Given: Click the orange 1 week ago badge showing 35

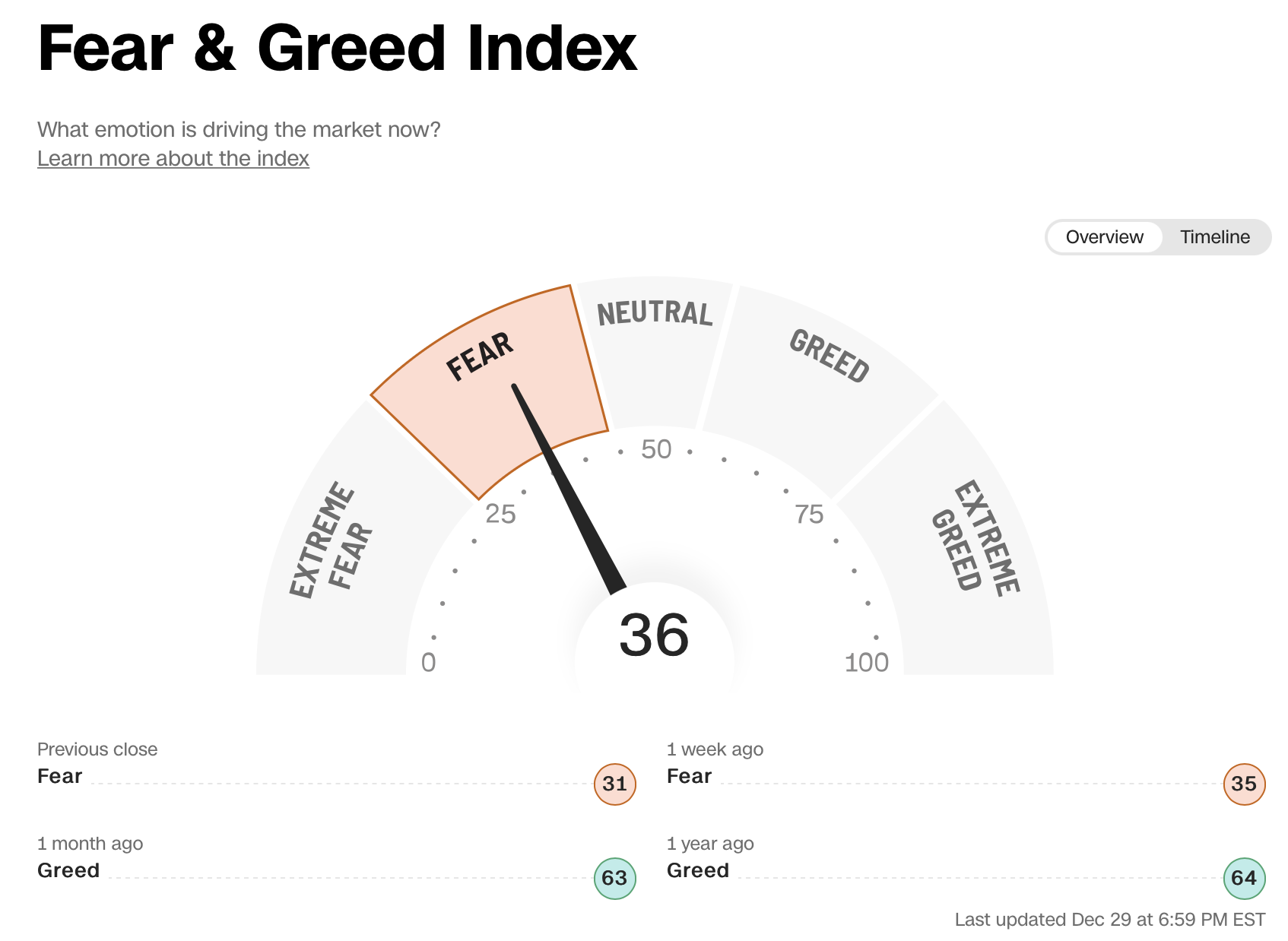Looking at the screenshot, I should pos(1244,784).
